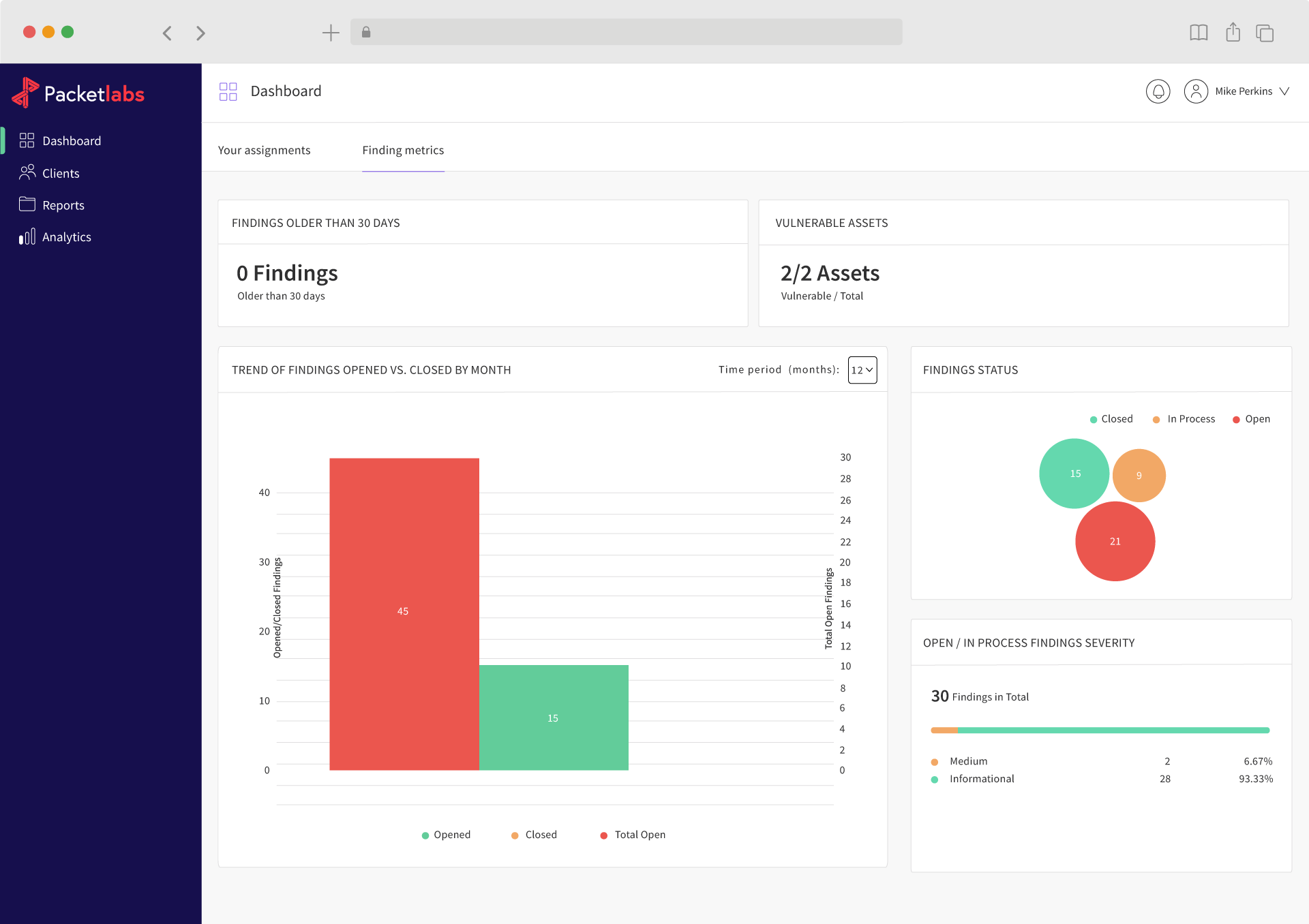Toggle the Opened series in the legend
The height and width of the screenshot is (924, 1309).
point(446,834)
